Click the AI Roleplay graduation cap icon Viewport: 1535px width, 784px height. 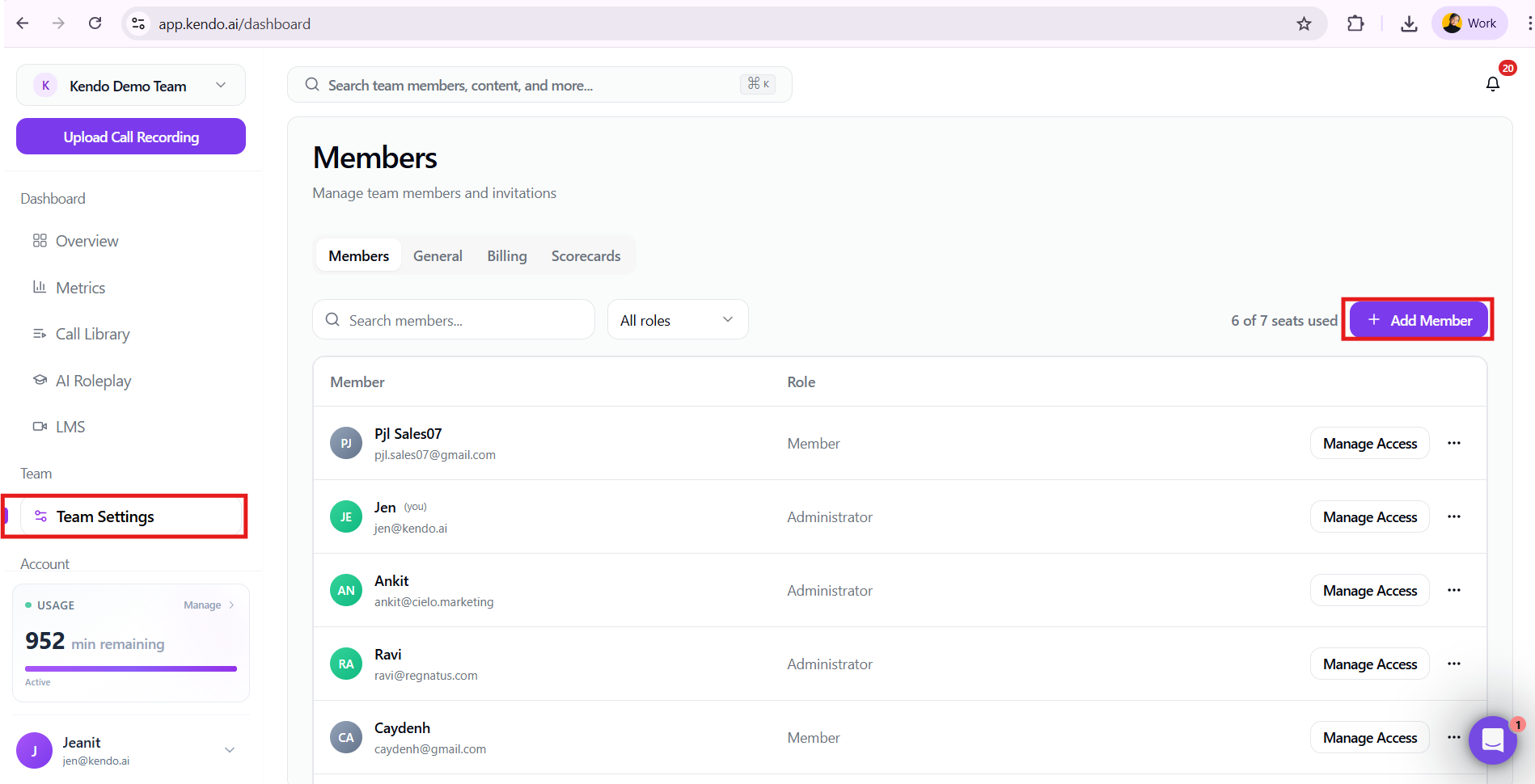tap(40, 380)
